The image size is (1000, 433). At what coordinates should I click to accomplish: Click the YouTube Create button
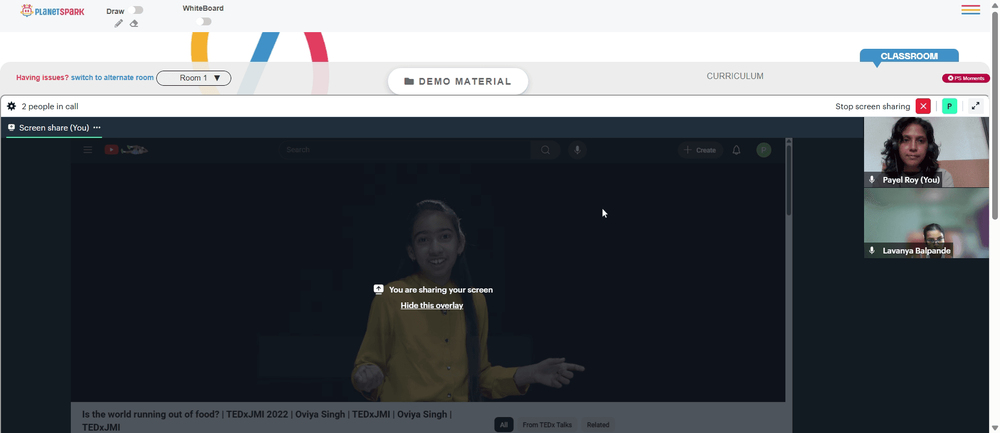coord(700,150)
